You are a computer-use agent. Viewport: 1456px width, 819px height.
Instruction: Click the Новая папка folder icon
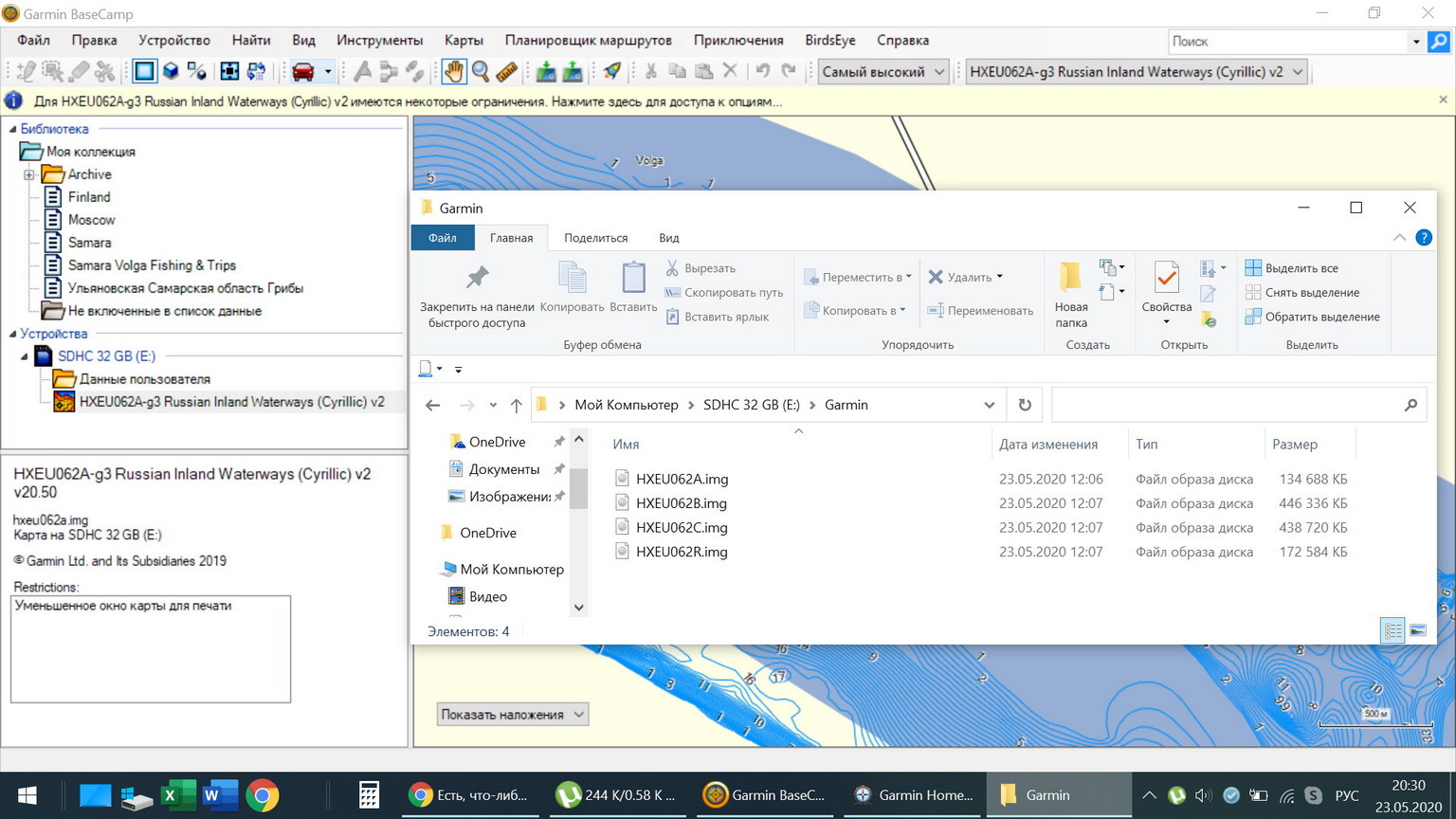coord(1070,278)
